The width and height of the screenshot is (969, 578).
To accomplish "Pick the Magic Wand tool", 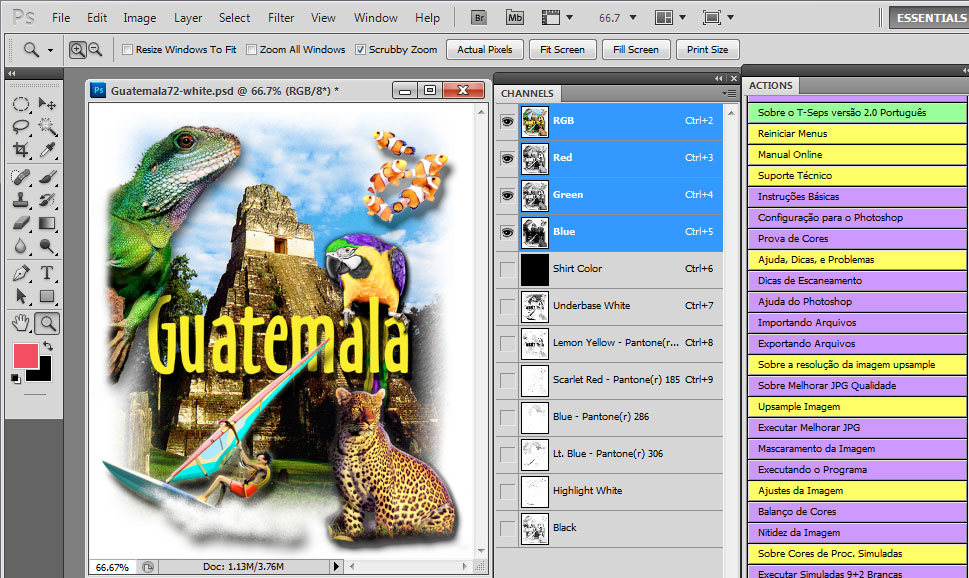I will (x=46, y=127).
